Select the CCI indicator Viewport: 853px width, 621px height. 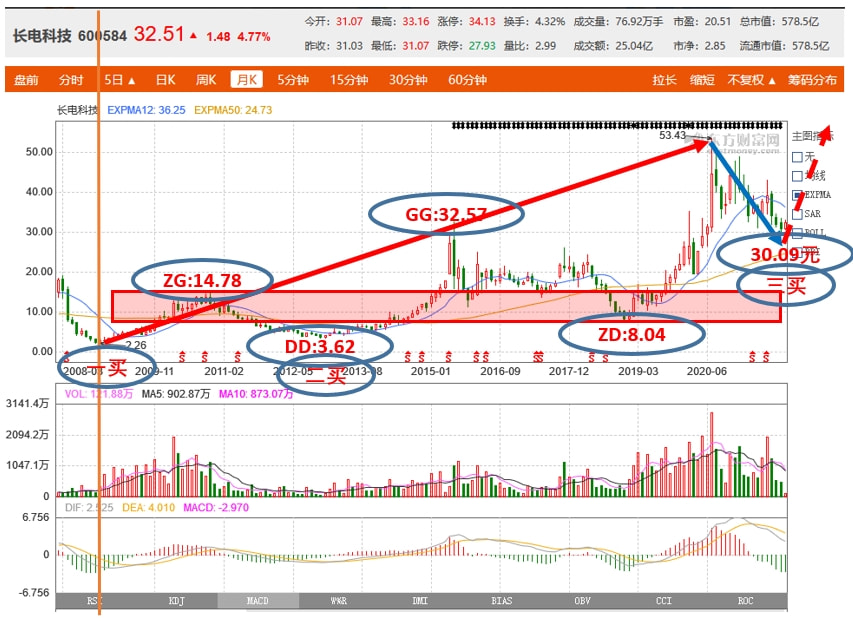[663, 601]
